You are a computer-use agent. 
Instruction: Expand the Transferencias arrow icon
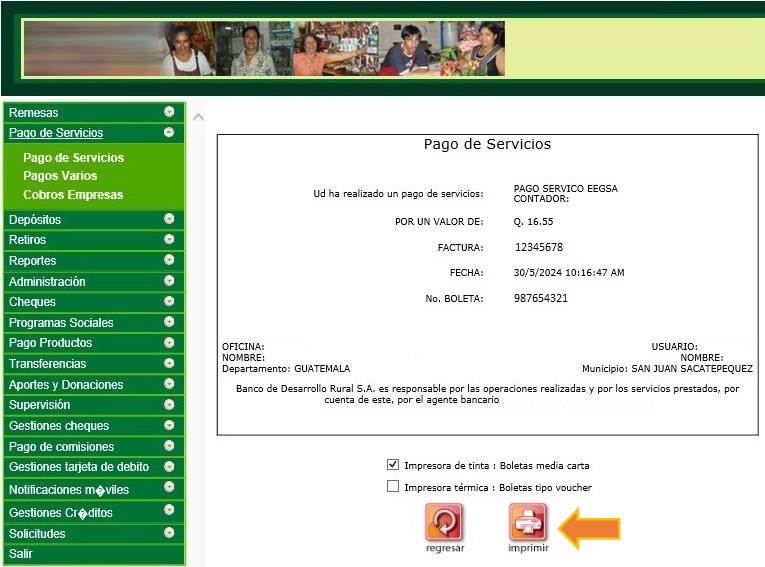click(x=169, y=363)
